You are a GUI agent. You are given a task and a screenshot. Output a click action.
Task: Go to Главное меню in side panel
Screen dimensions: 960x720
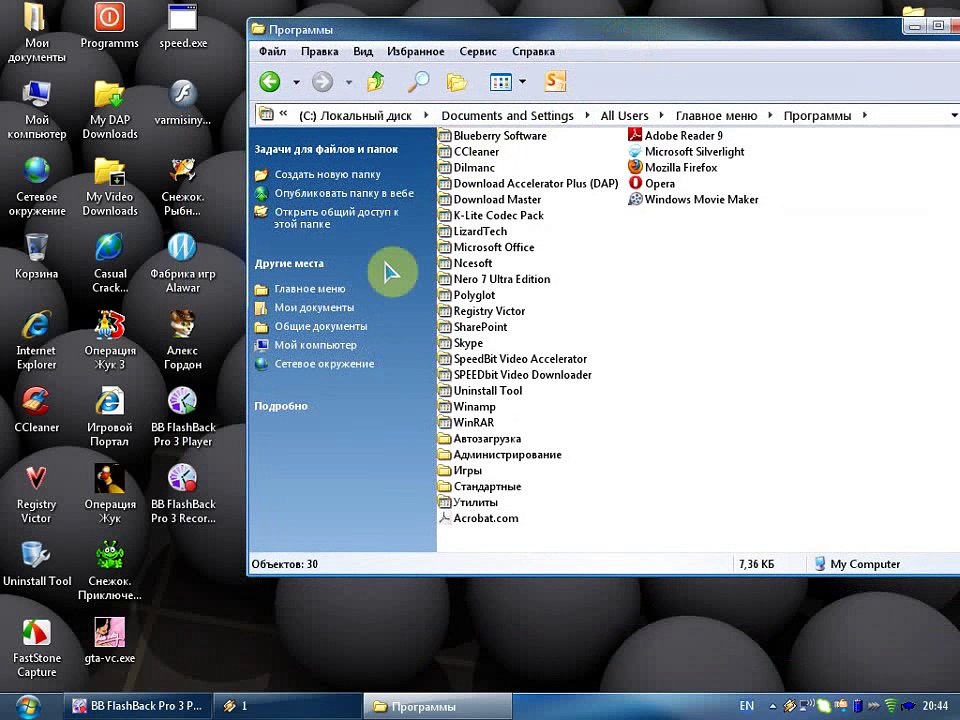tap(310, 289)
